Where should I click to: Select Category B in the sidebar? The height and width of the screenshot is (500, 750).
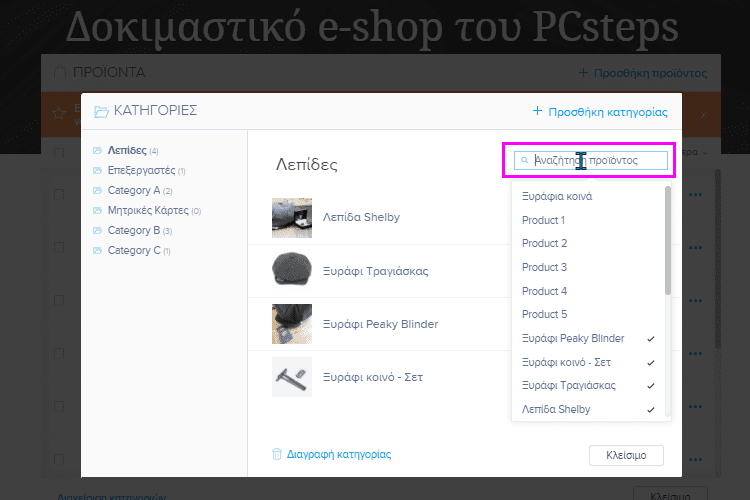(134, 231)
